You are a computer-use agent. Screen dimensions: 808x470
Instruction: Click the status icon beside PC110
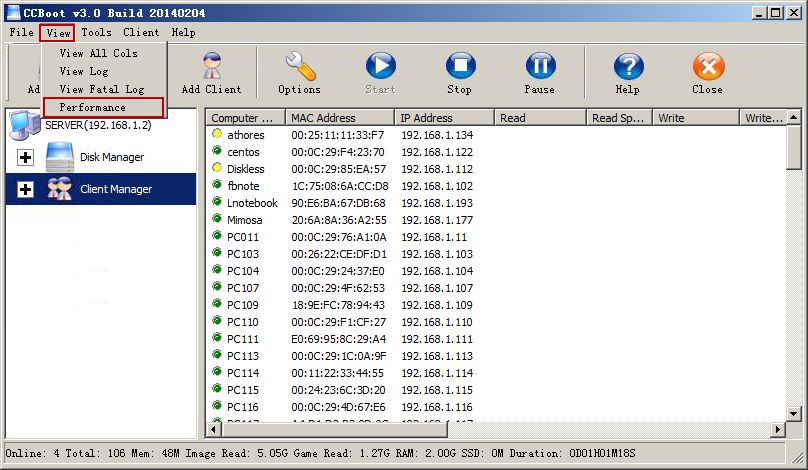[x=217, y=321]
